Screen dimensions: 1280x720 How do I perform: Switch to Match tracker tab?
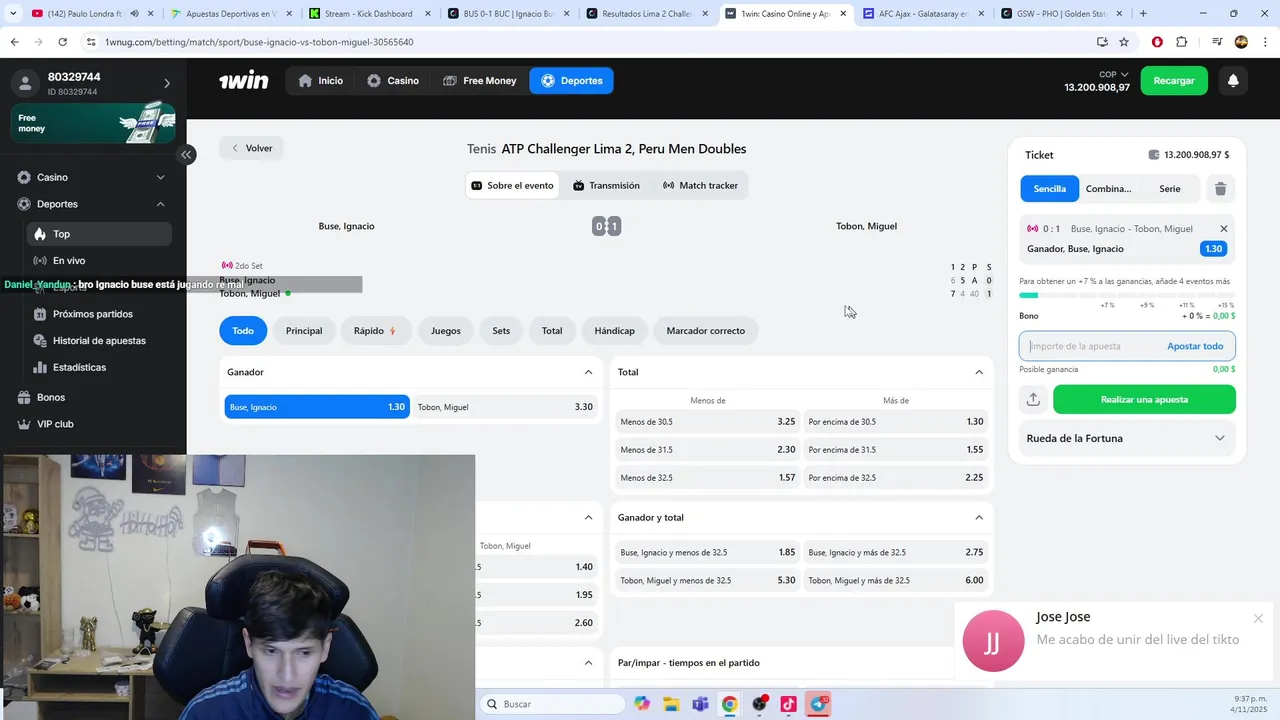pos(700,186)
